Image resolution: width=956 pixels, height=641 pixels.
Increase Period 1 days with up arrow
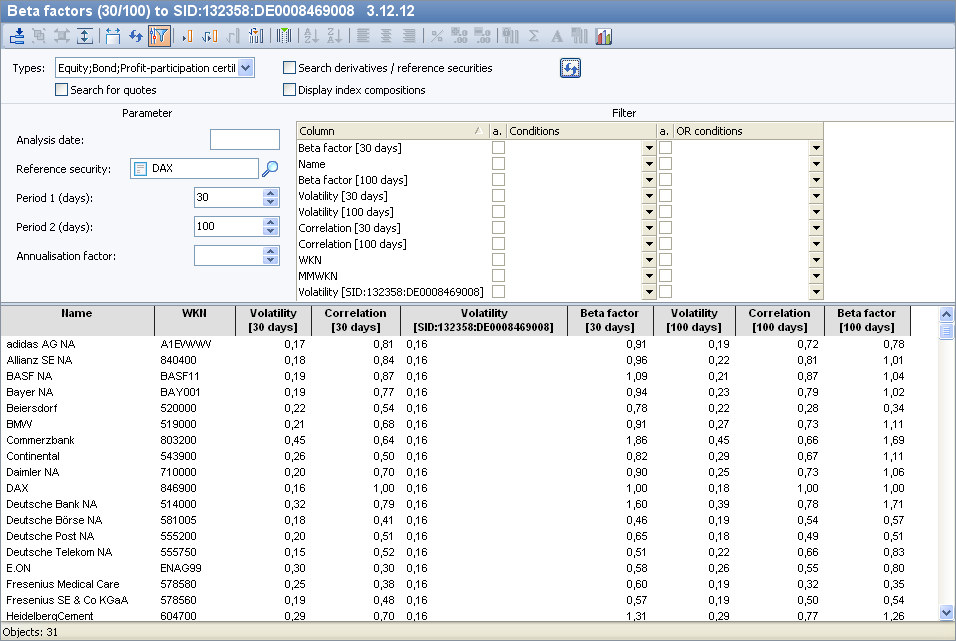click(x=269, y=193)
